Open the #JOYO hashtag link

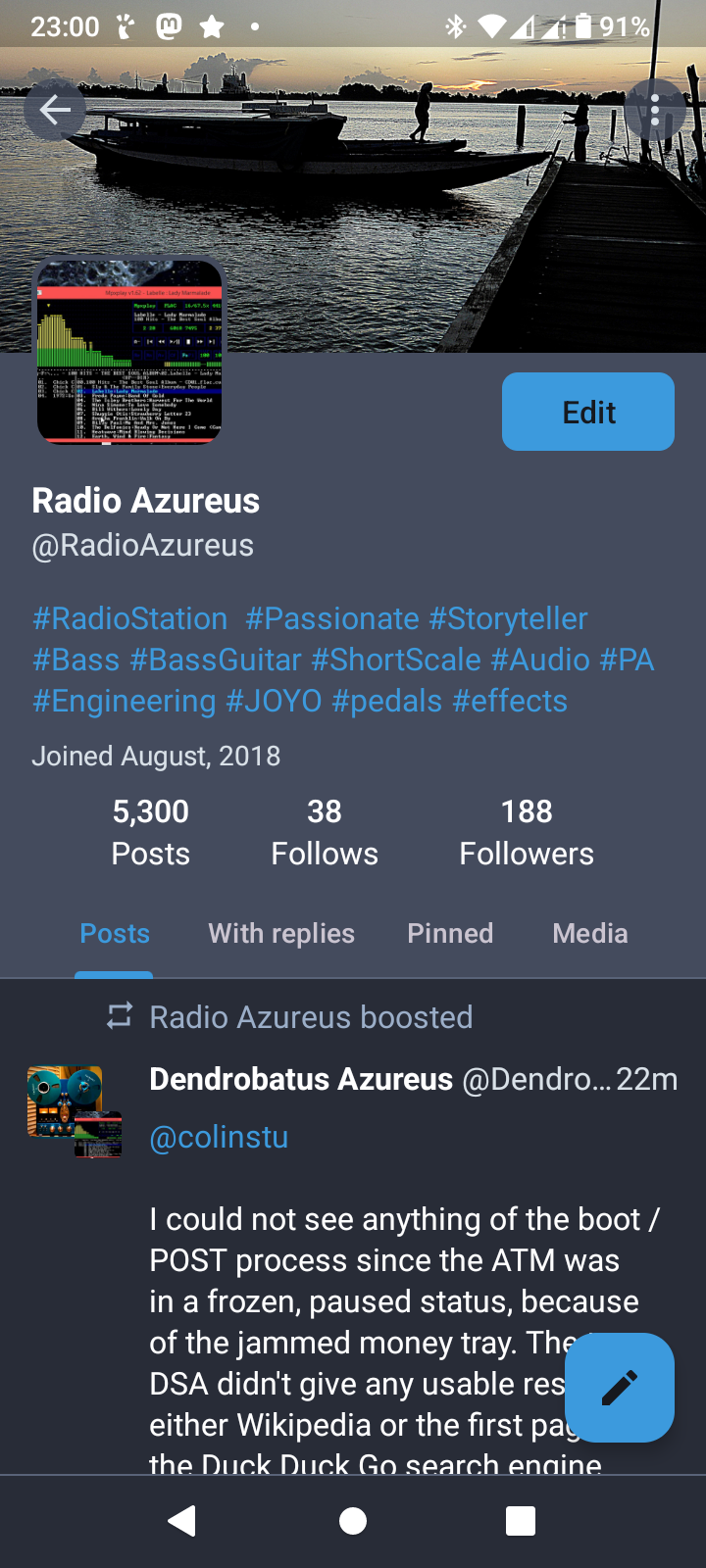pos(274,701)
